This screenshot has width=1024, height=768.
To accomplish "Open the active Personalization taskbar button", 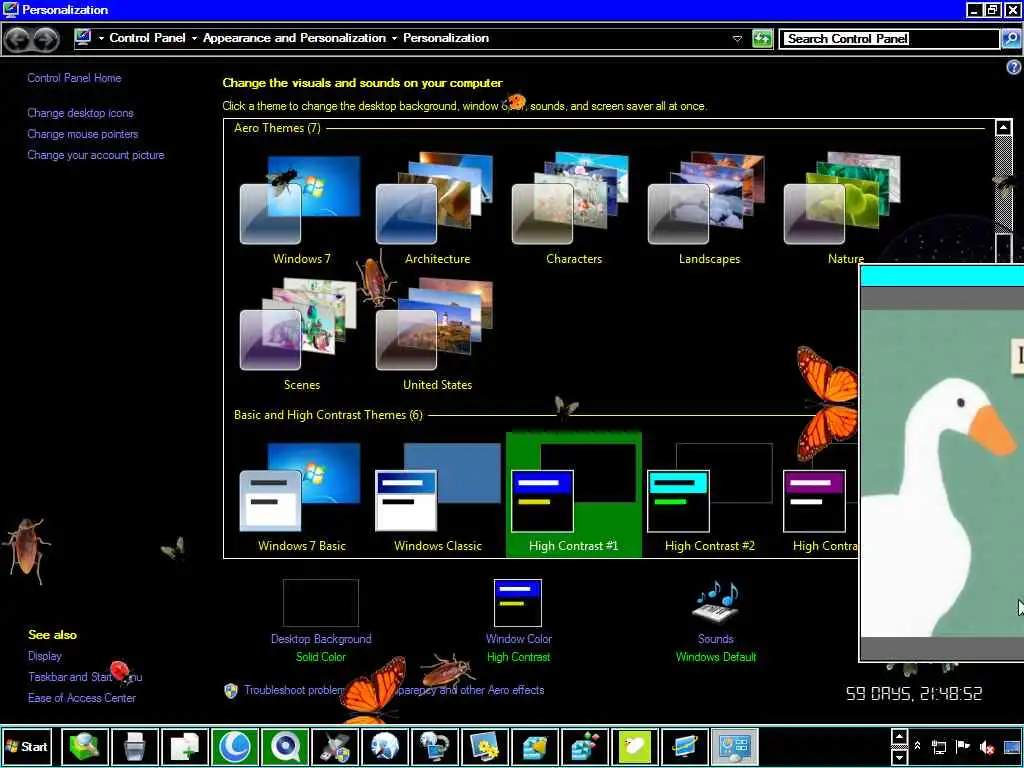I will (x=734, y=746).
